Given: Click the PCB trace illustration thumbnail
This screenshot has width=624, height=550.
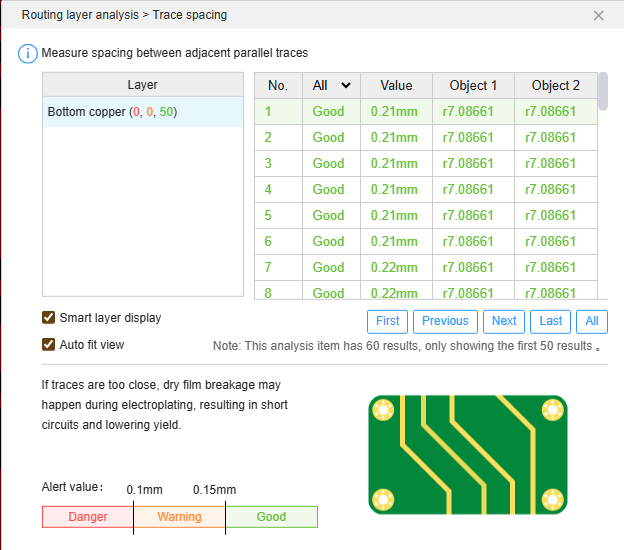Looking at the screenshot, I should coord(467,454).
